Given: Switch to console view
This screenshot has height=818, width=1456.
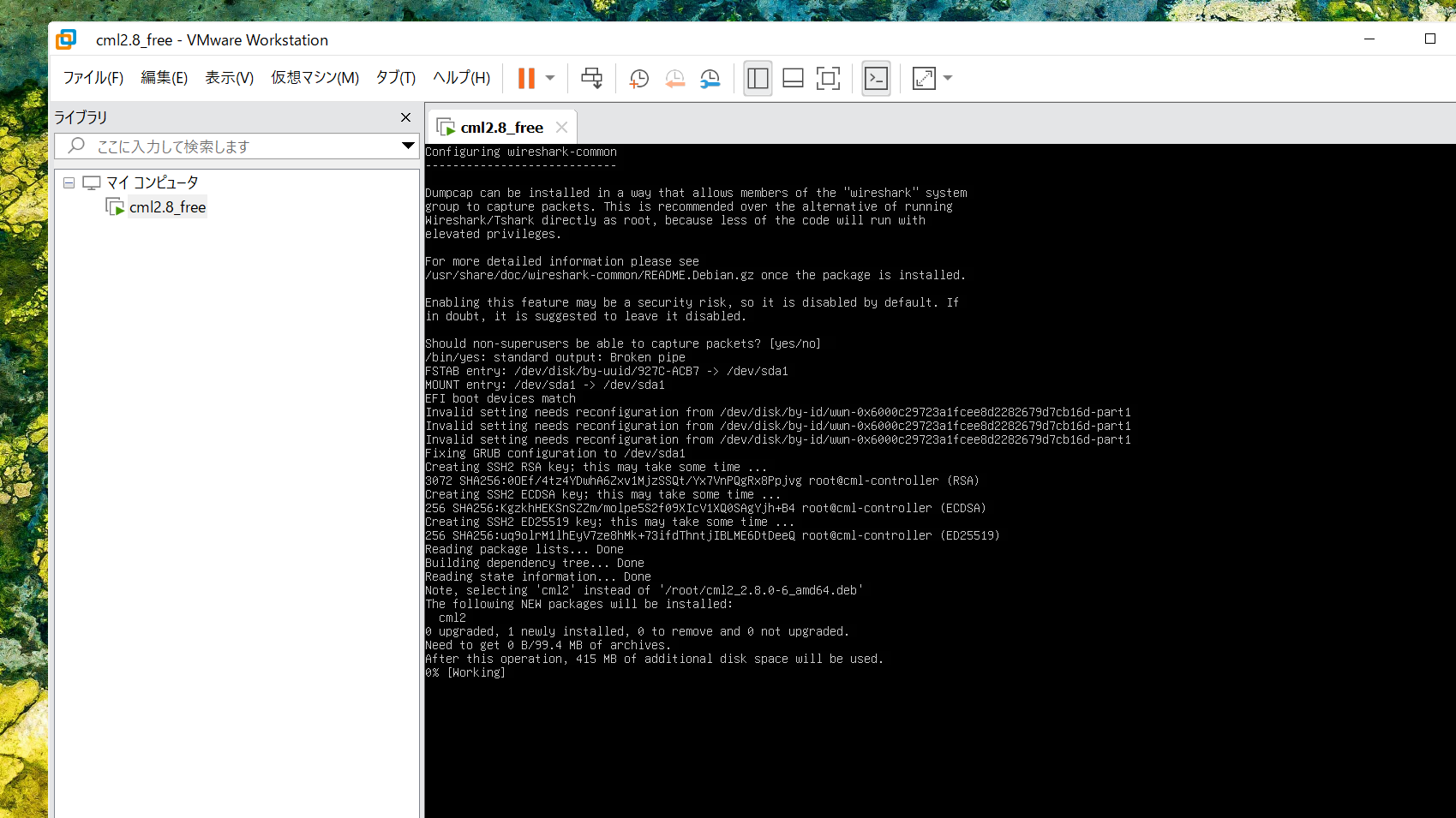Looking at the screenshot, I should click(x=876, y=78).
